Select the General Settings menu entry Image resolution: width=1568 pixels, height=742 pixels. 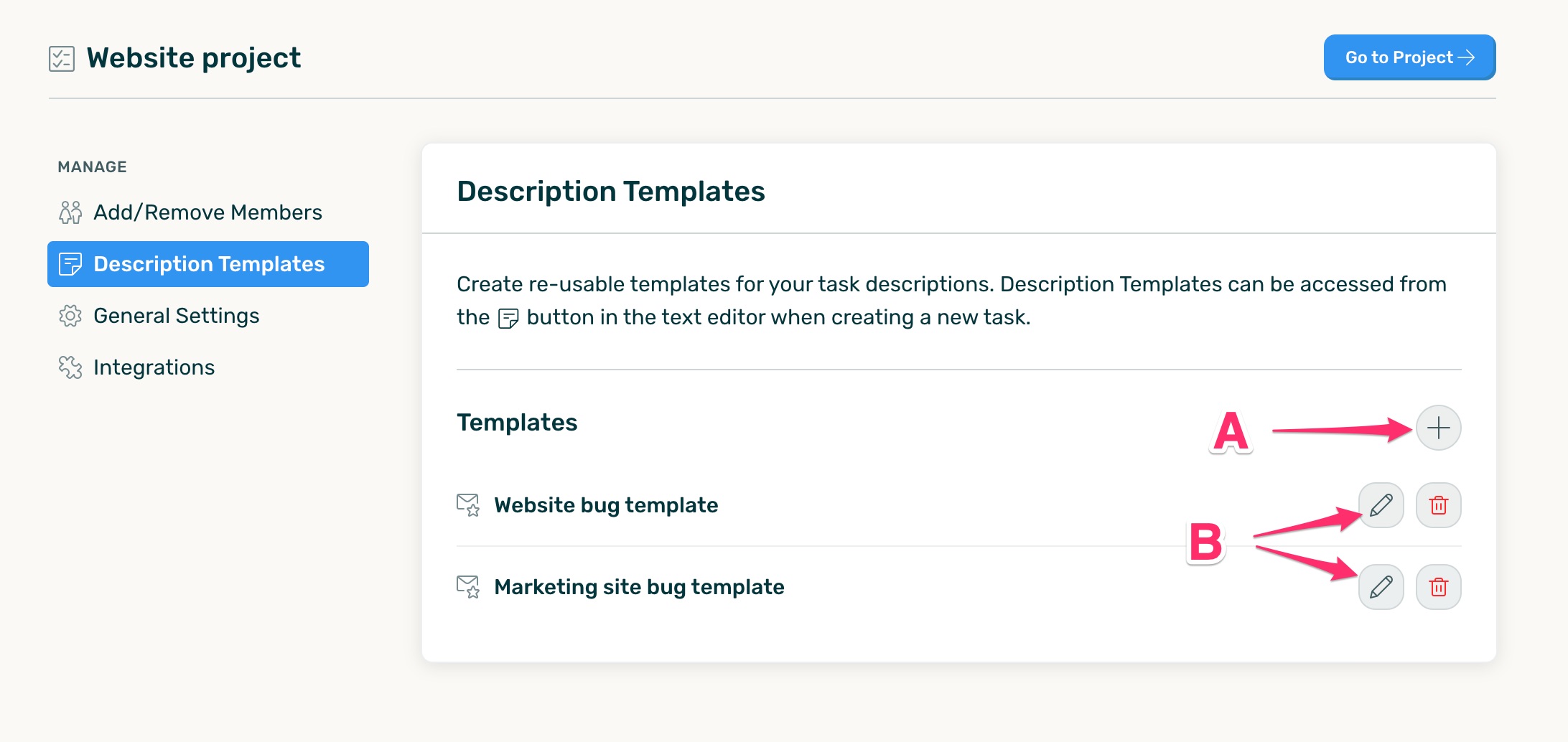pyautogui.click(x=177, y=315)
